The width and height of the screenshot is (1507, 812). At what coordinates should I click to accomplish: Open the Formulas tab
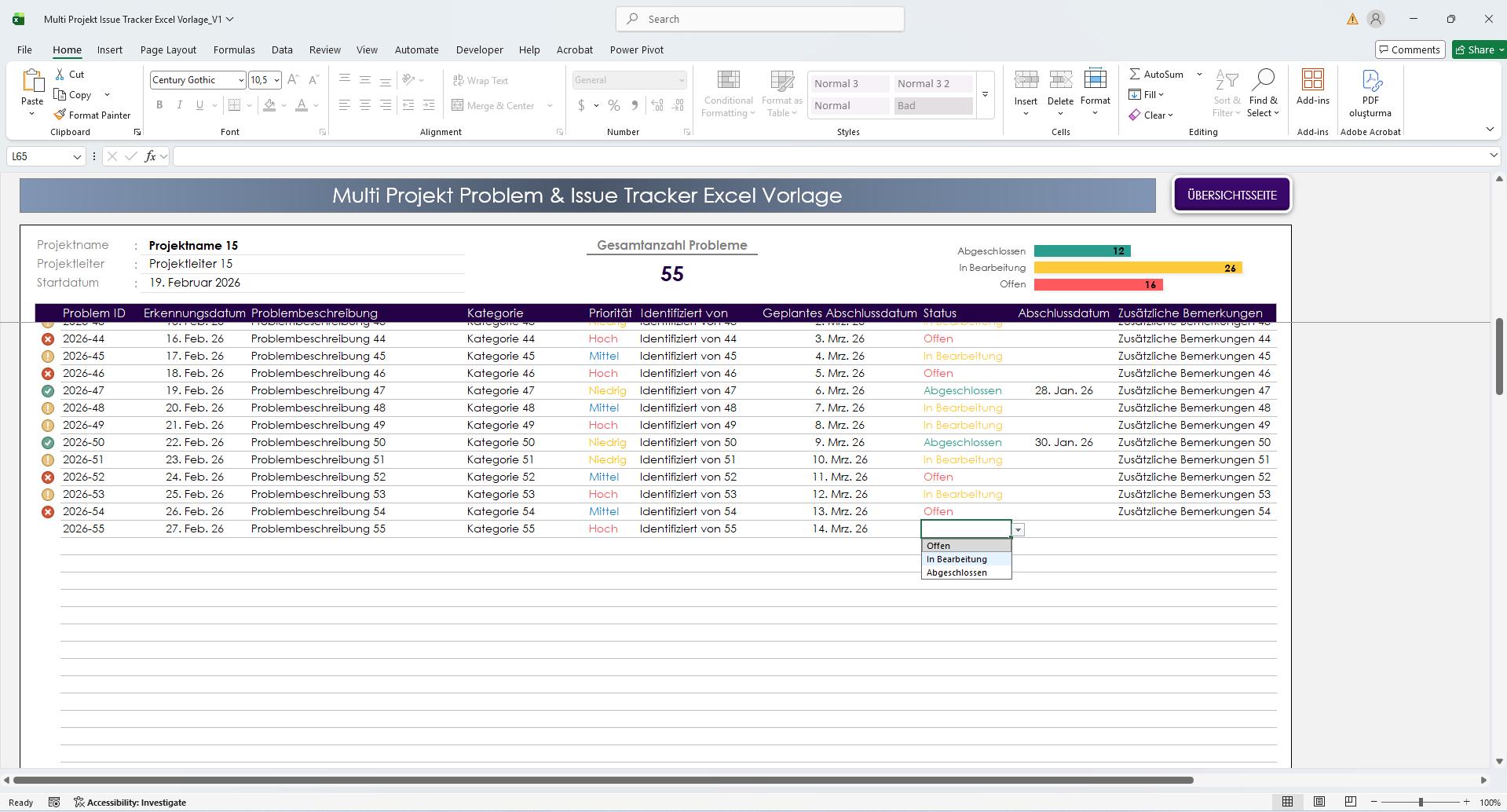(234, 49)
